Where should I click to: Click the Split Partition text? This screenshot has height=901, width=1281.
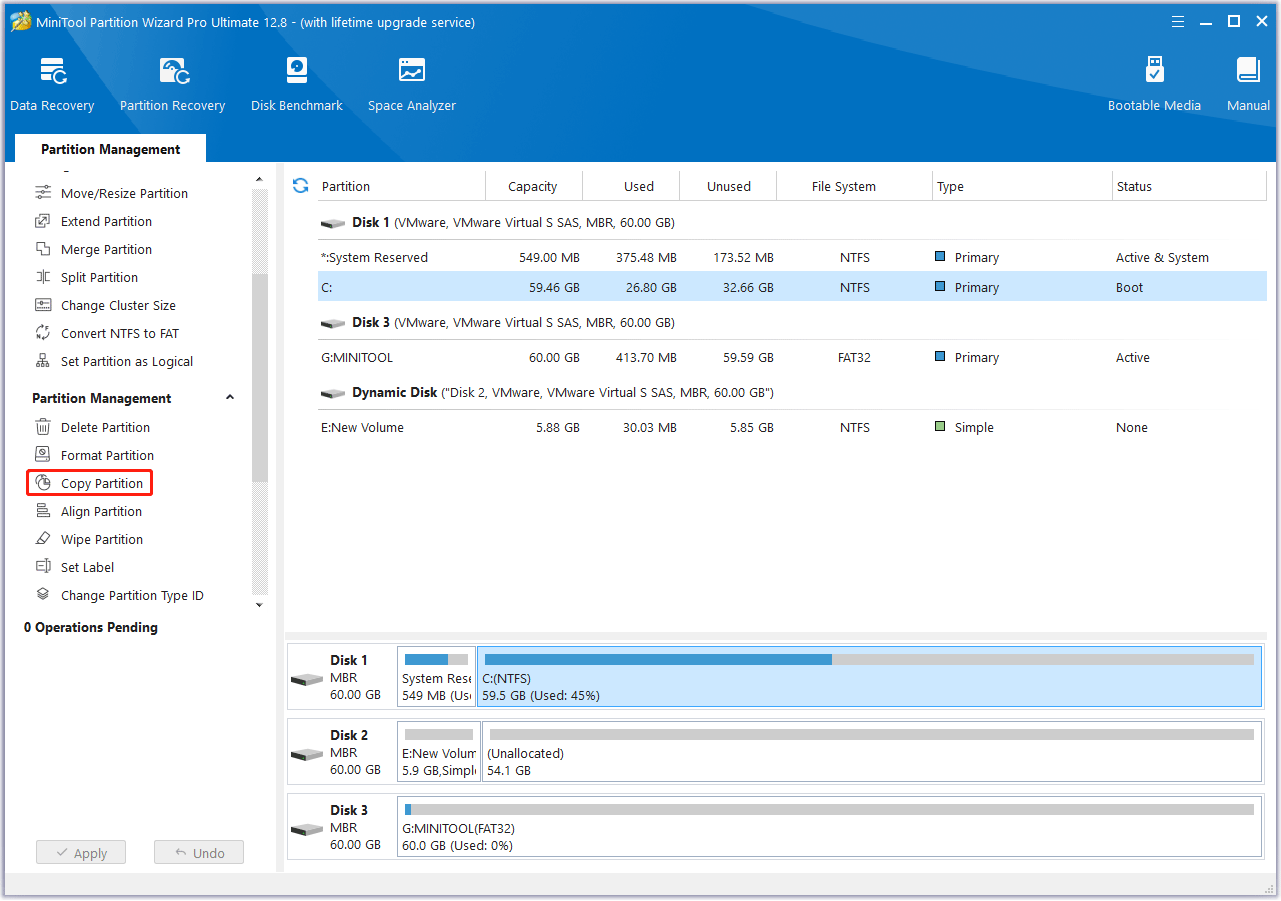[100, 277]
